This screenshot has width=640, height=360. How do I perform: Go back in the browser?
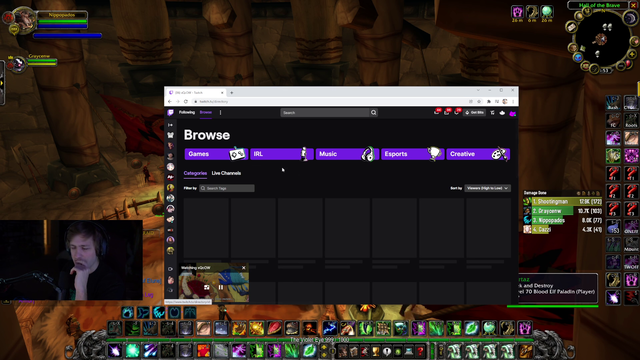[170, 102]
